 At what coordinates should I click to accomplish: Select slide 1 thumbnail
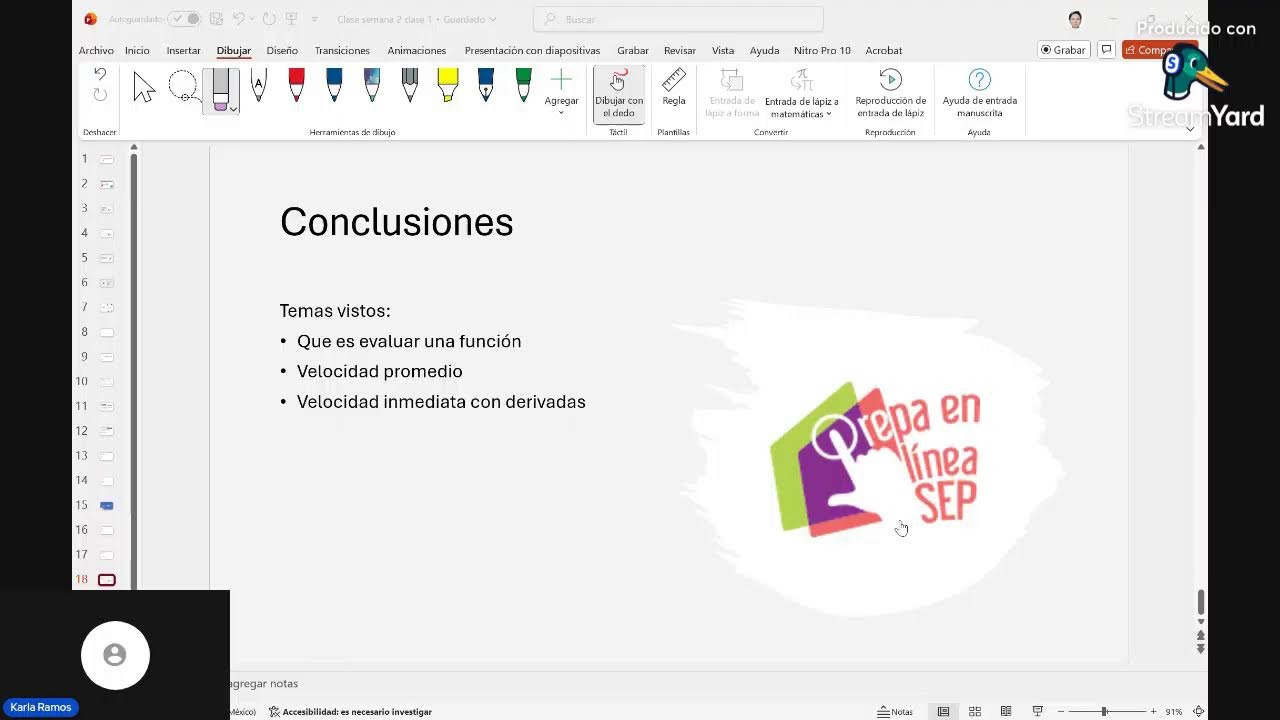(107, 159)
